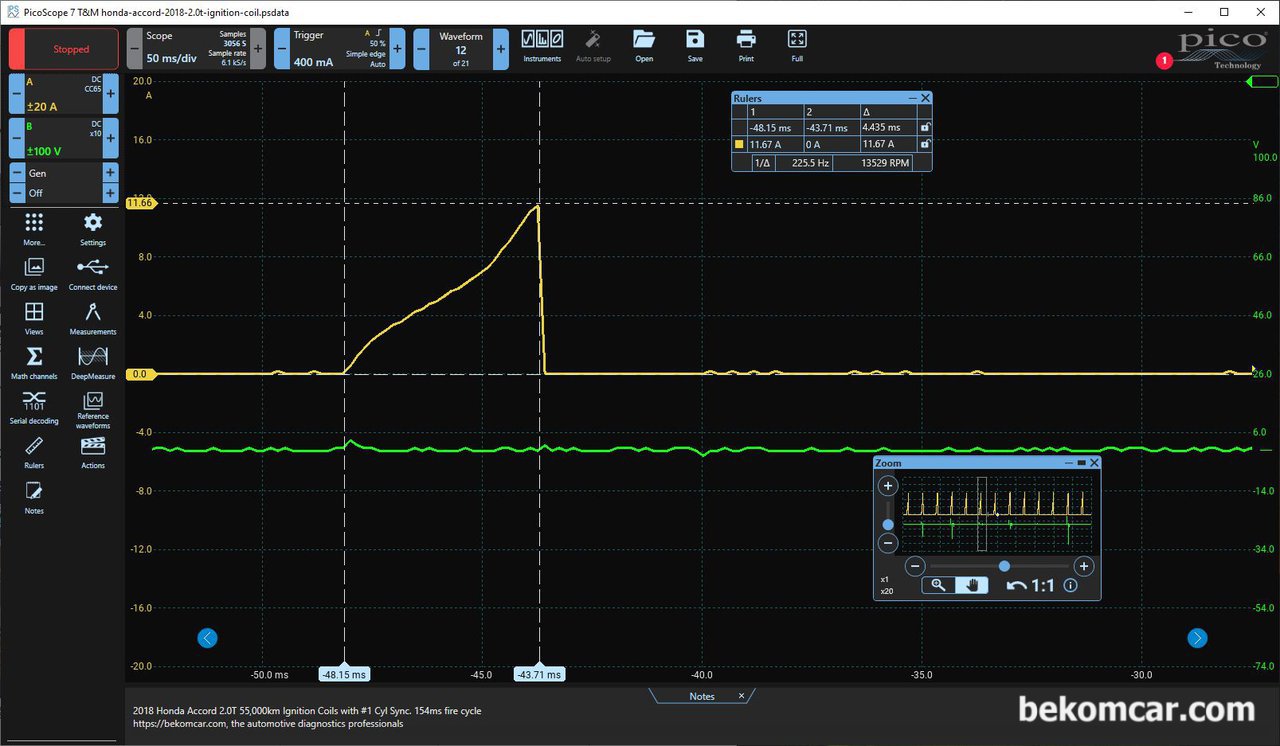Select the magnifier zoom mode
This screenshot has height=746, width=1280.
pyautogui.click(x=938, y=585)
